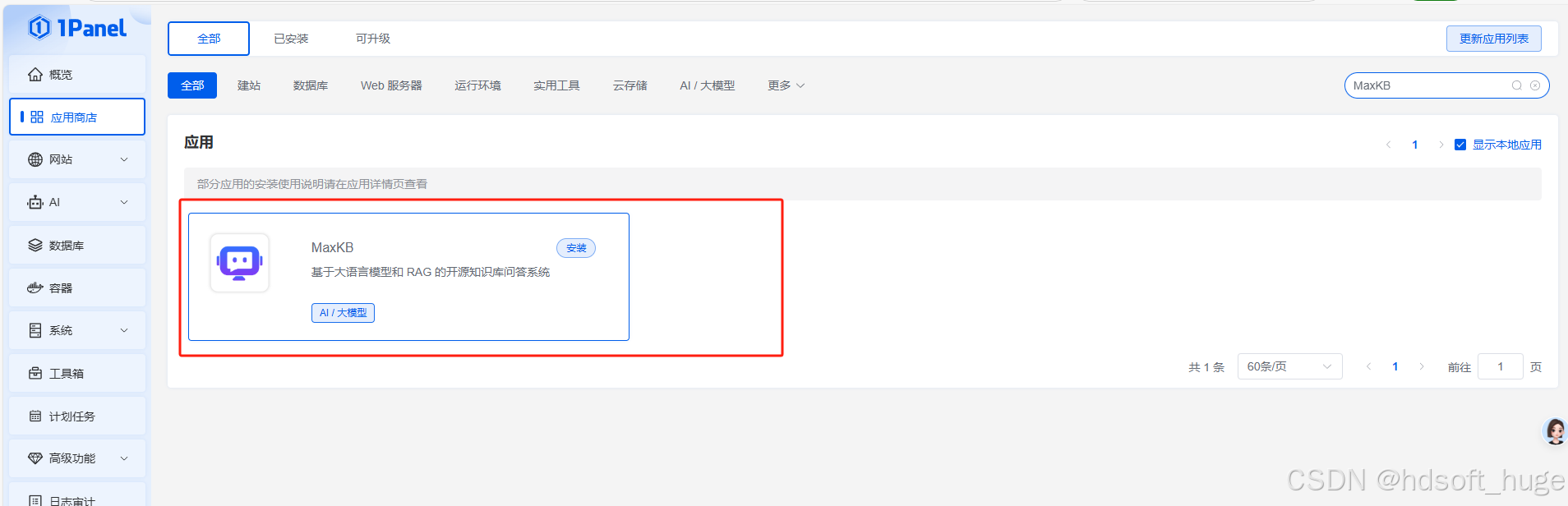
Task: Click the 计划任务 calendar icon
Action: [x=35, y=416]
